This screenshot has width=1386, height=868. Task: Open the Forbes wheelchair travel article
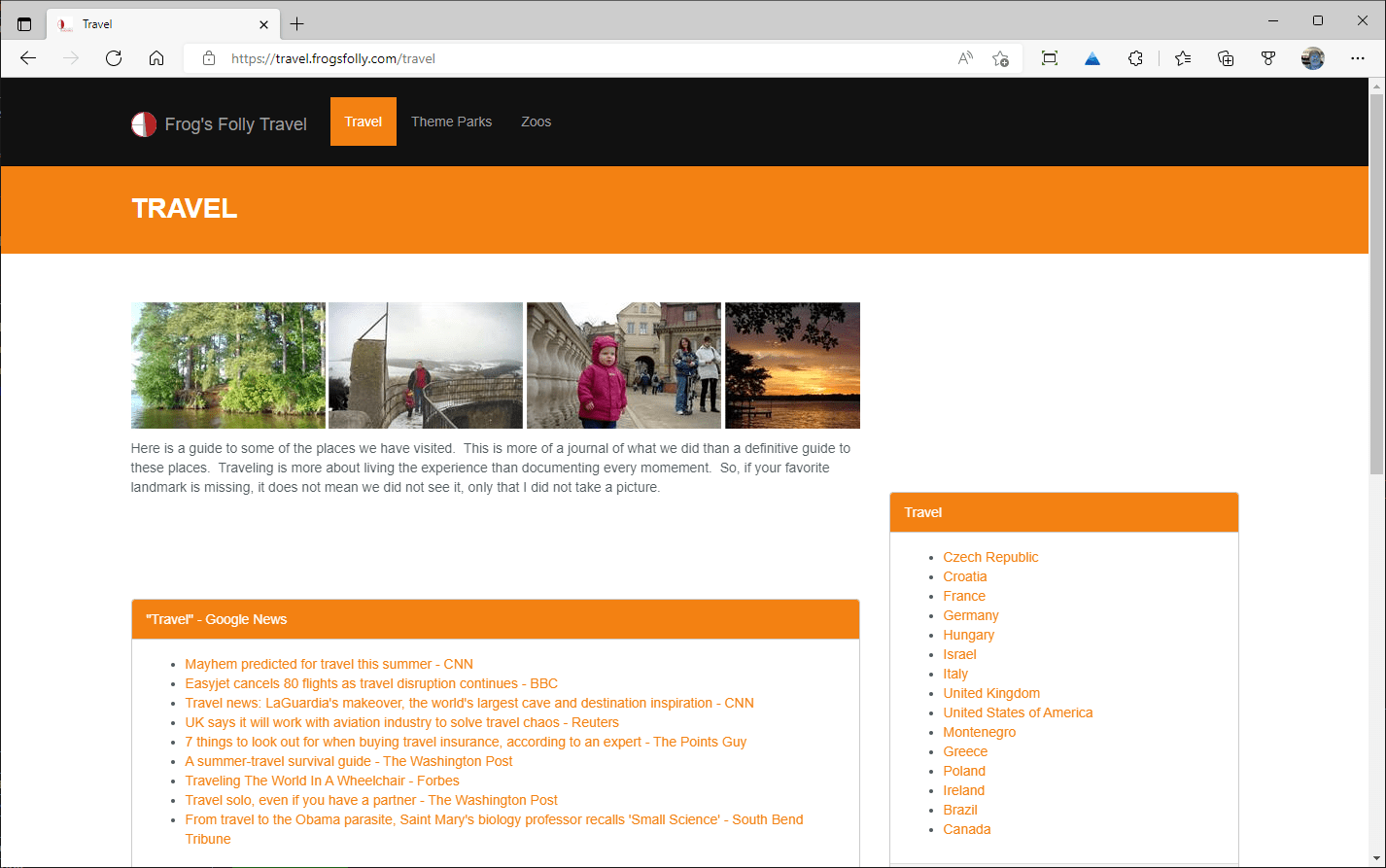pyautogui.click(x=322, y=781)
